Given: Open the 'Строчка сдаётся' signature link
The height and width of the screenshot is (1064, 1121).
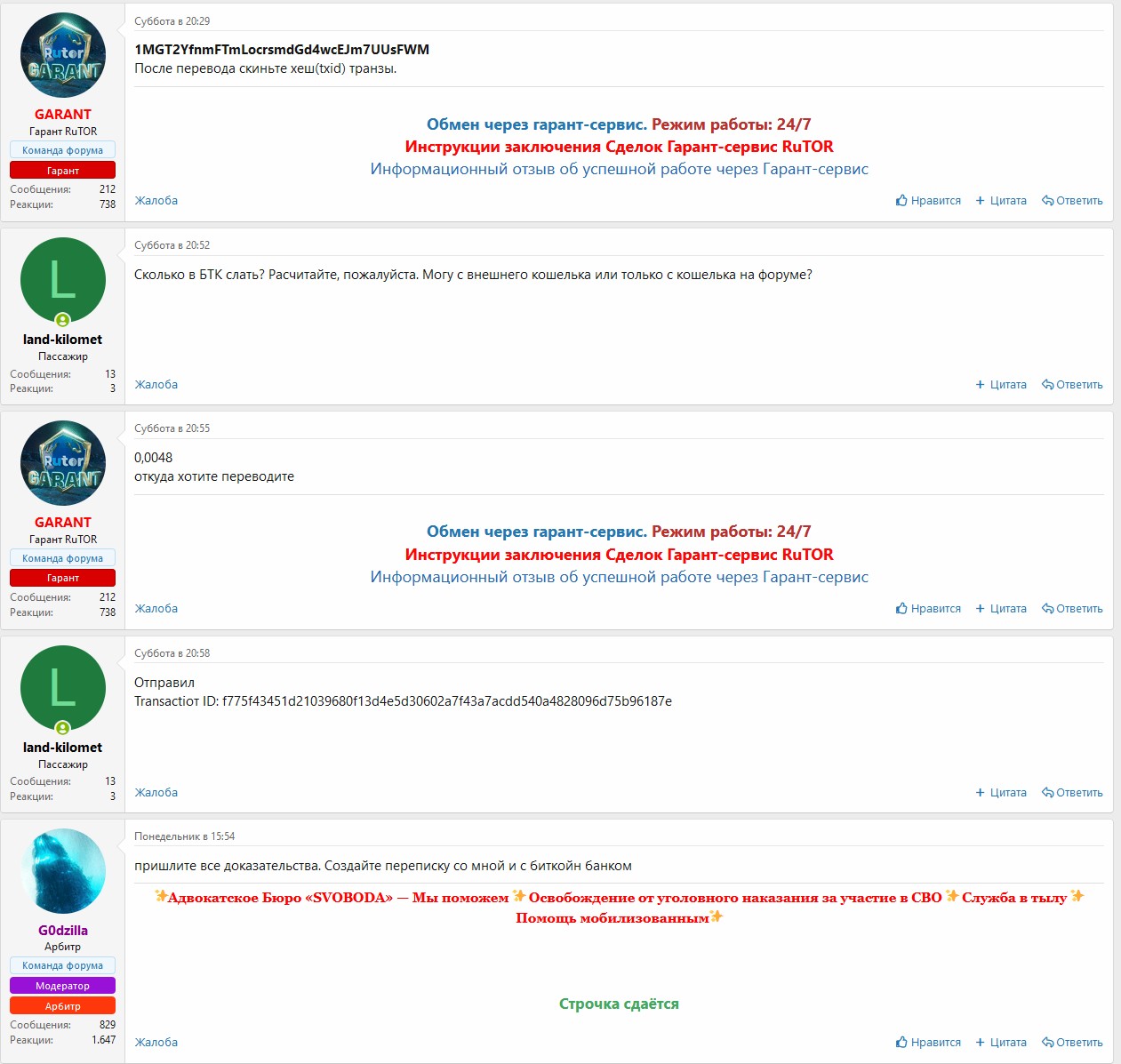Looking at the screenshot, I should tap(619, 1004).
